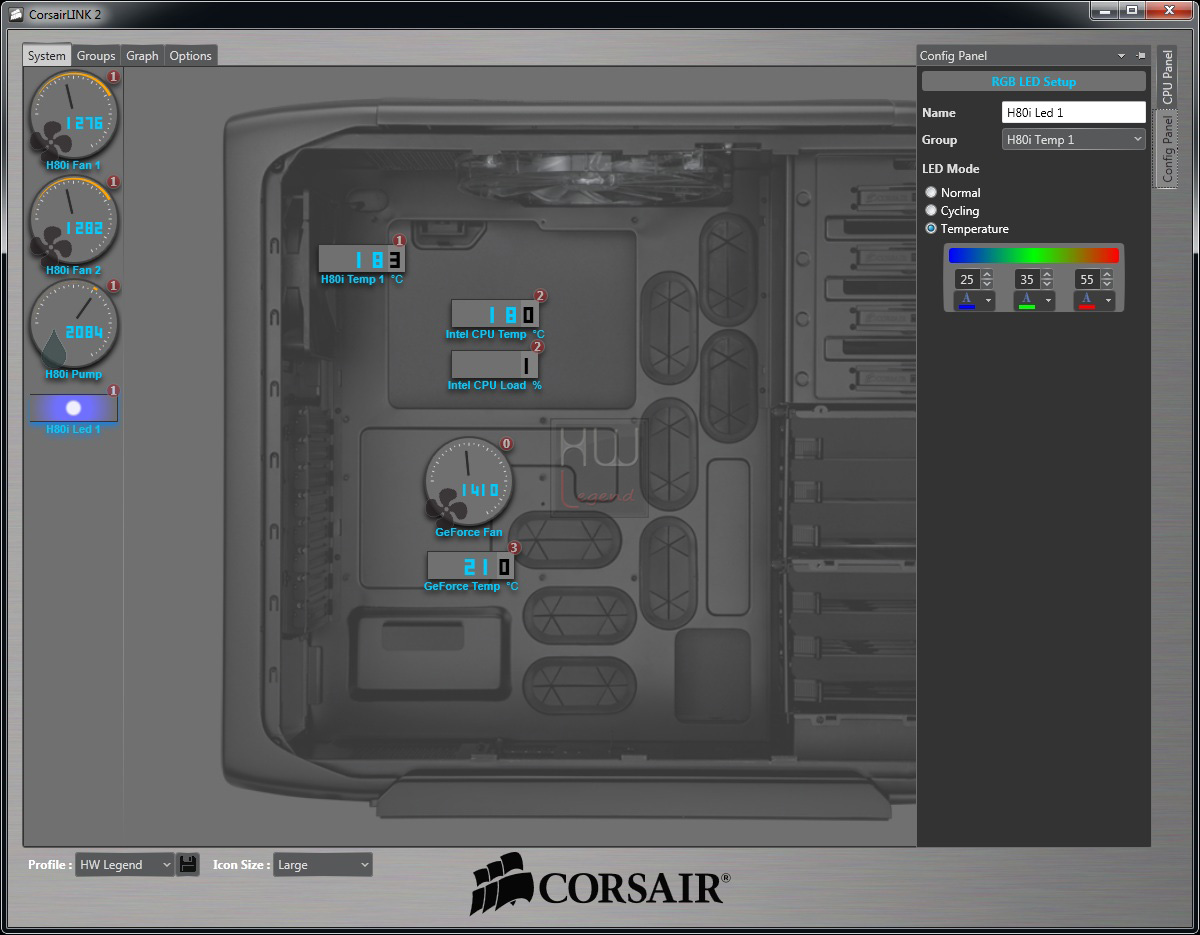Click the 'Intel CPU Load %' label text
1200x935 pixels.
(495, 385)
